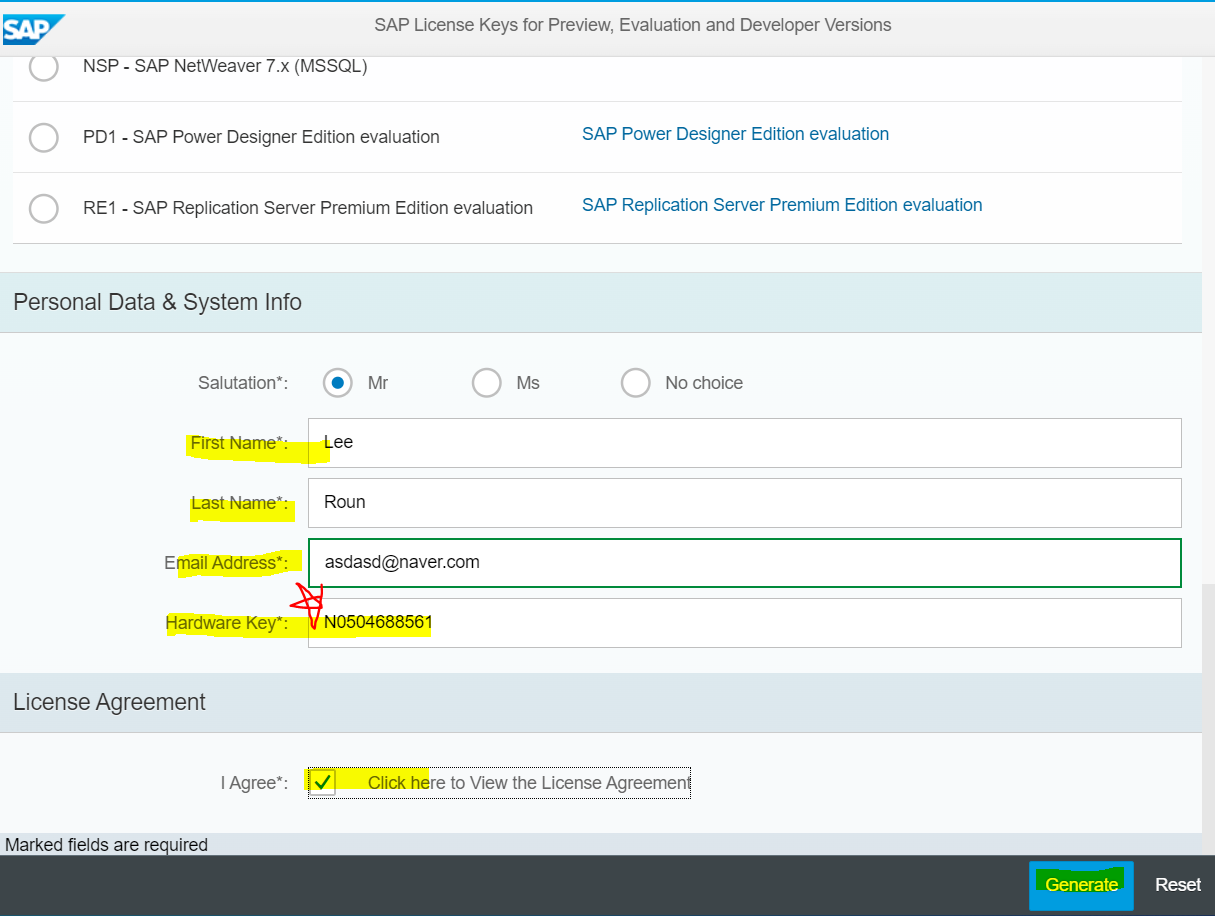This screenshot has width=1215, height=916.
Task: Open SAP Replication Server Premium Edition link
Action: (782, 205)
